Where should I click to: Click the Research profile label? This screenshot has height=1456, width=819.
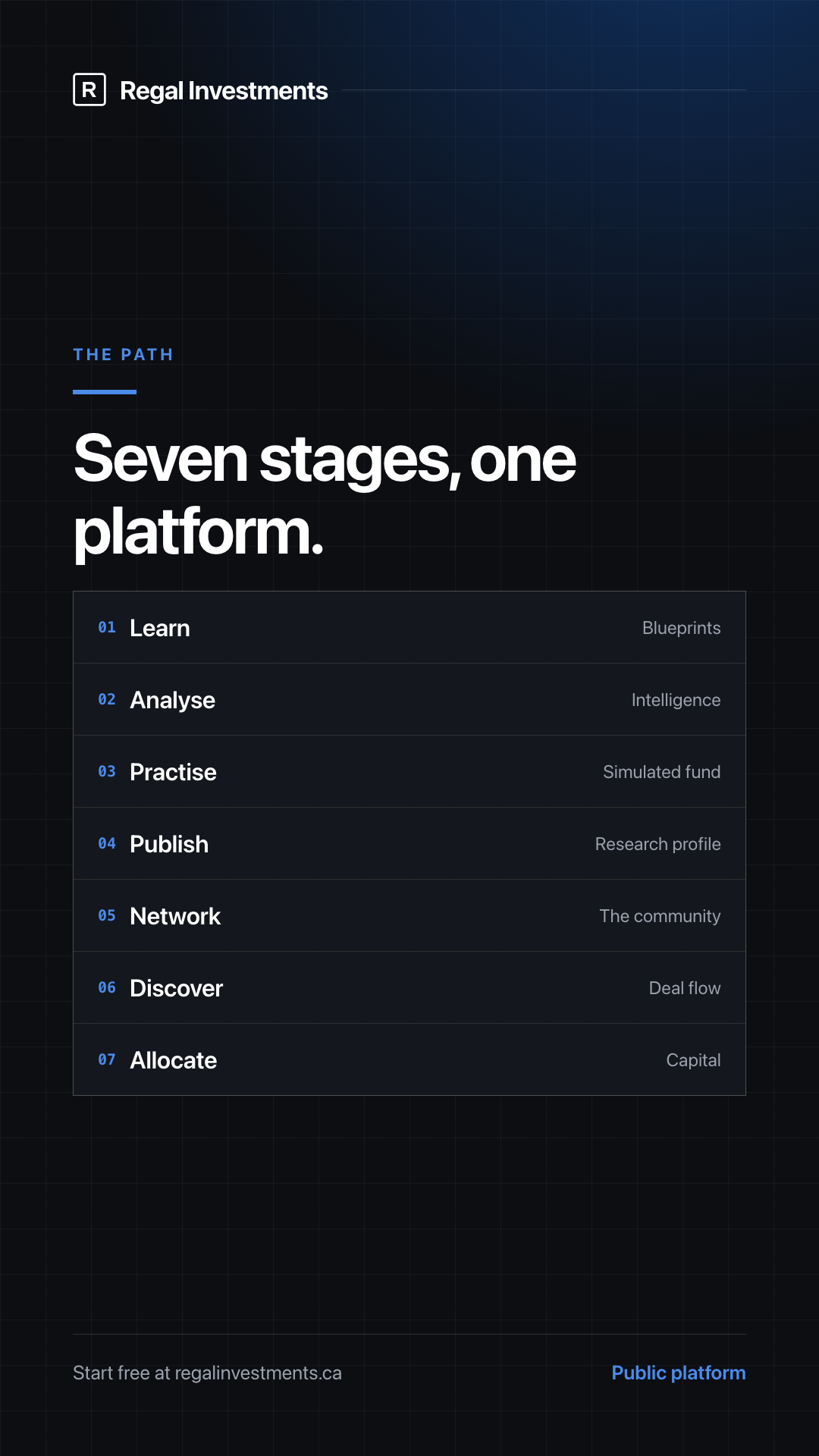657,844
